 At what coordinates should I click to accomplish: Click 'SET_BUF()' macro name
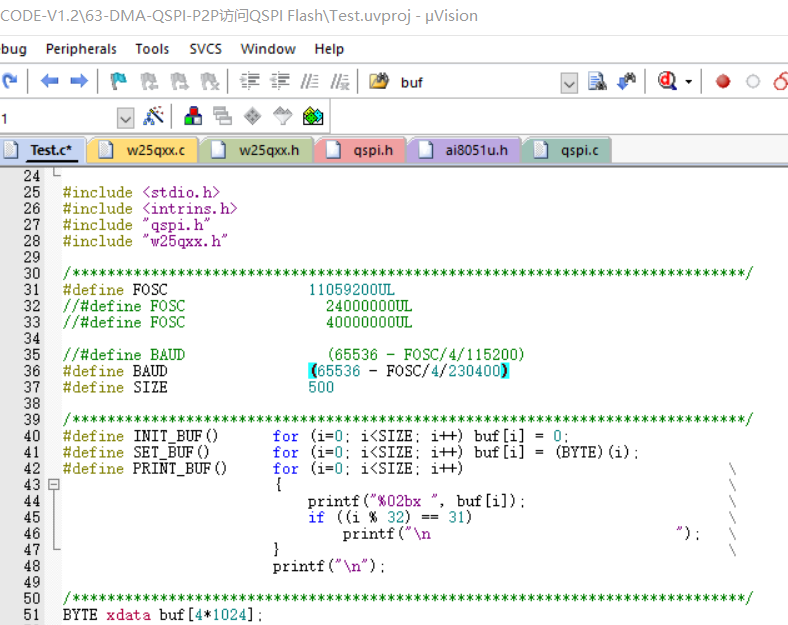click(171, 453)
